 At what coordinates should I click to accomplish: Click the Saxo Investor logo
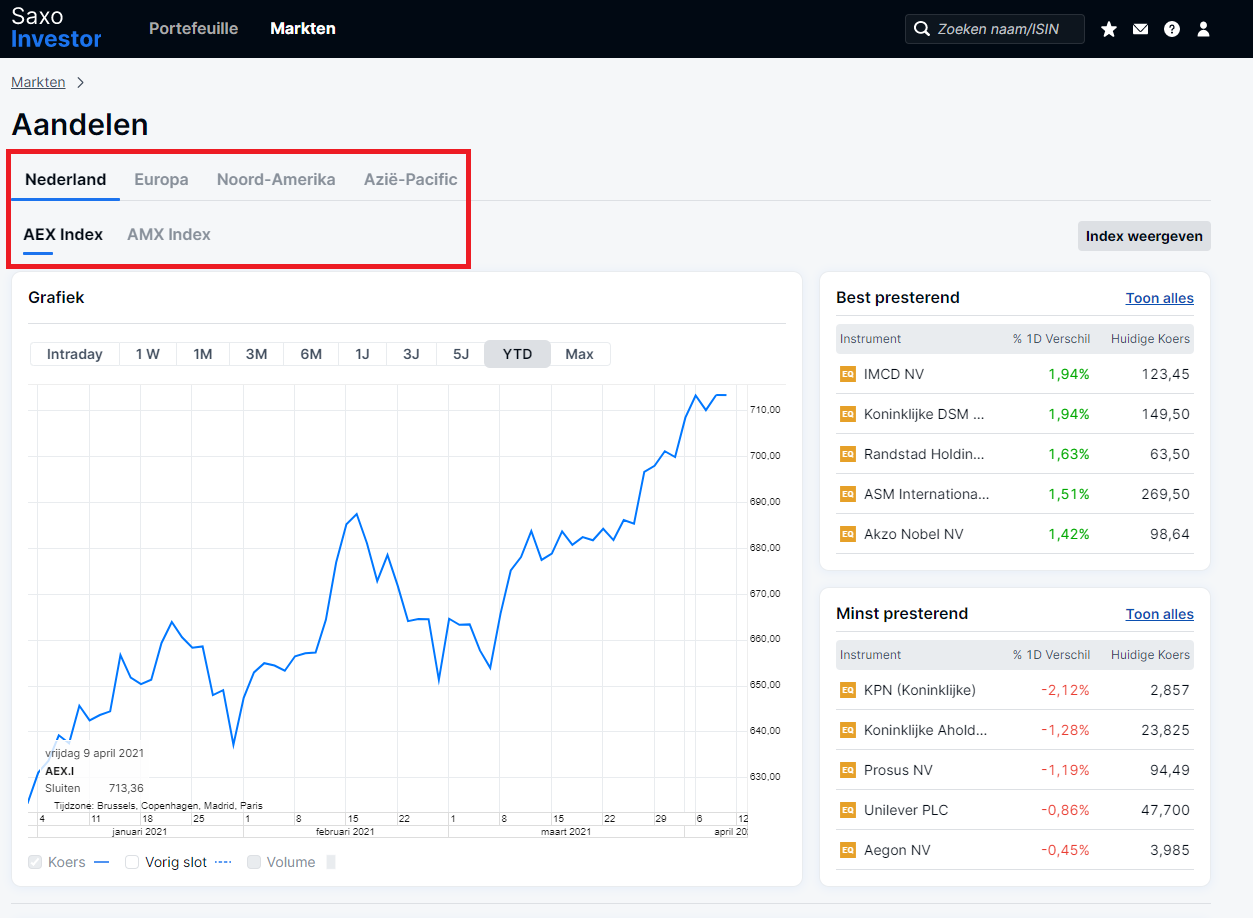[x=56, y=28]
